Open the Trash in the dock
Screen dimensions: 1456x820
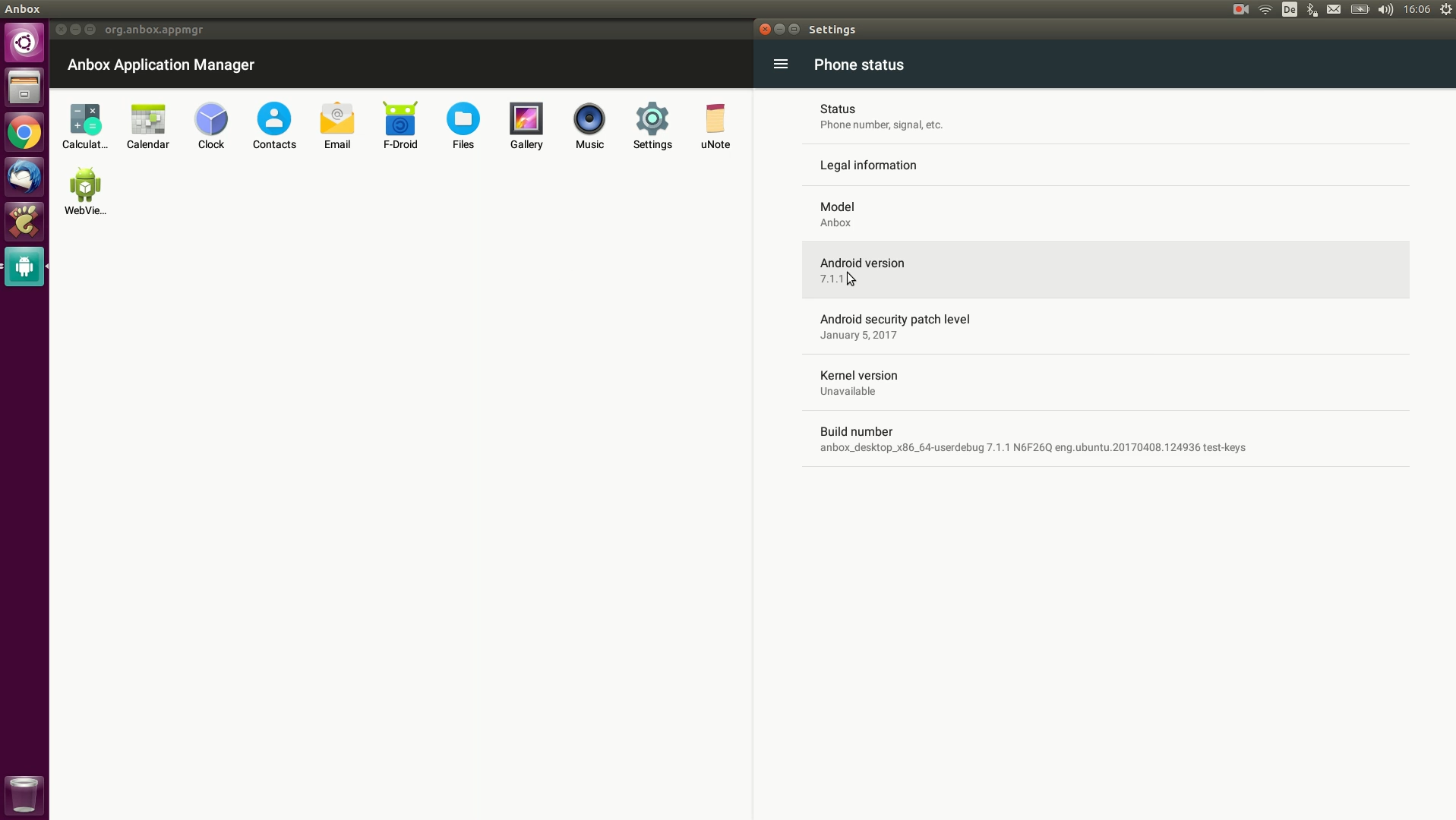click(x=24, y=795)
